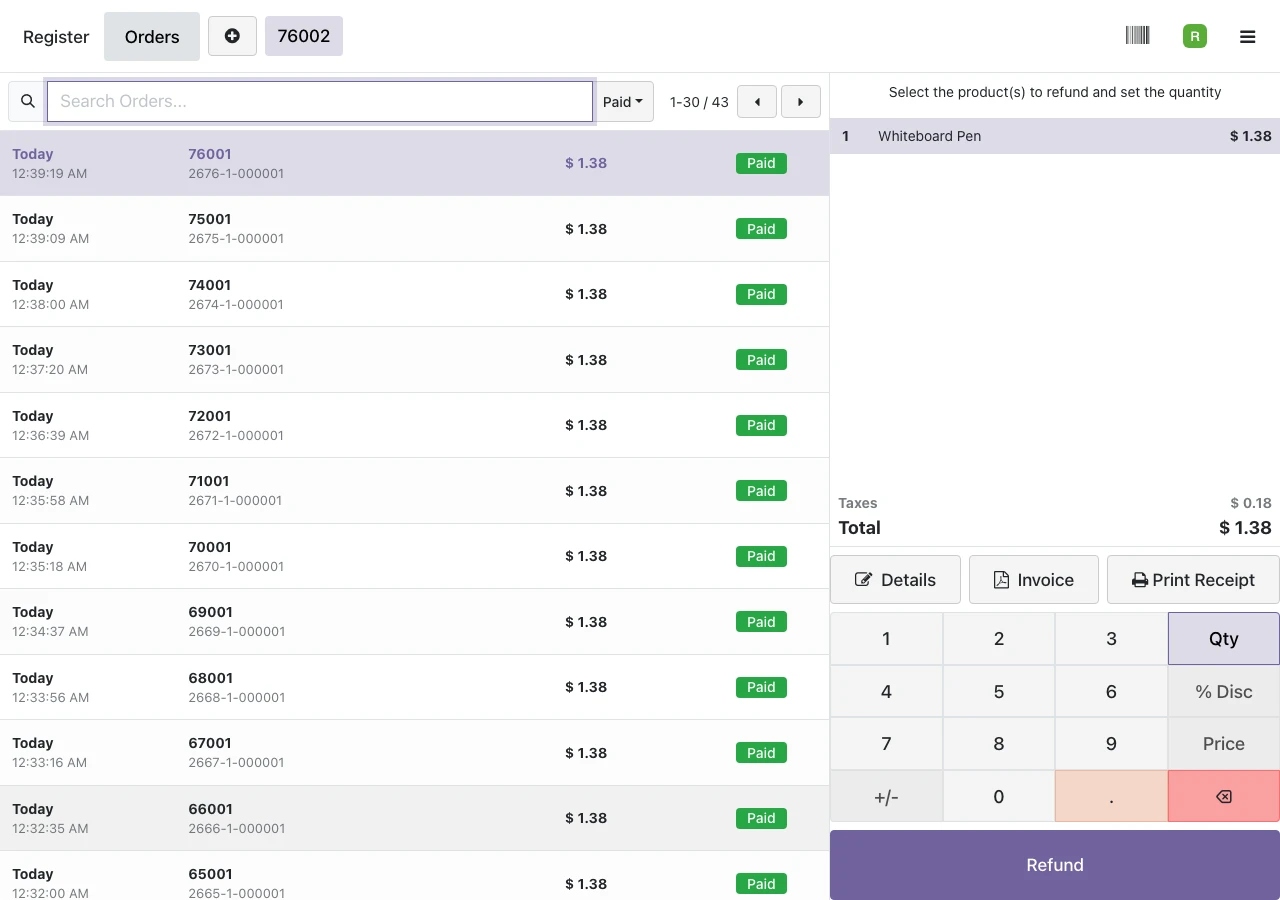Viewport: 1280px width, 900px height.
Task: Tap the backspace key on numpad
Action: pos(1224,796)
